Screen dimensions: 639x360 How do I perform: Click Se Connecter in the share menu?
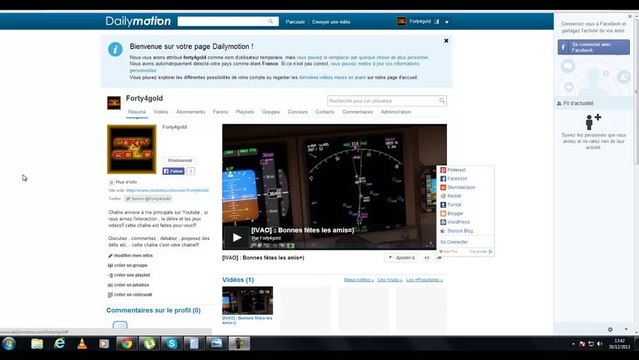point(454,242)
